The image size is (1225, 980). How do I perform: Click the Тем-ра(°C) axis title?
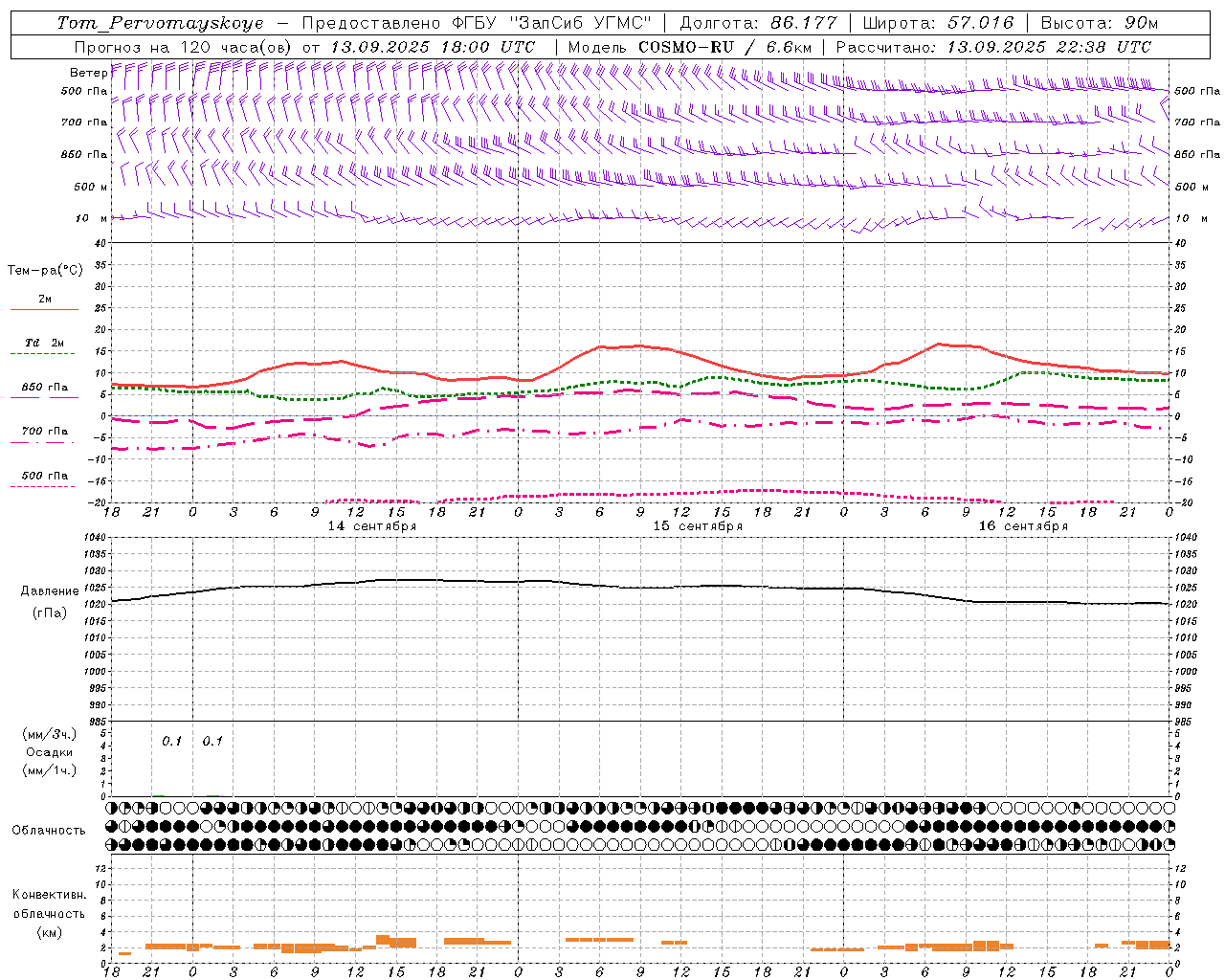(x=45, y=271)
